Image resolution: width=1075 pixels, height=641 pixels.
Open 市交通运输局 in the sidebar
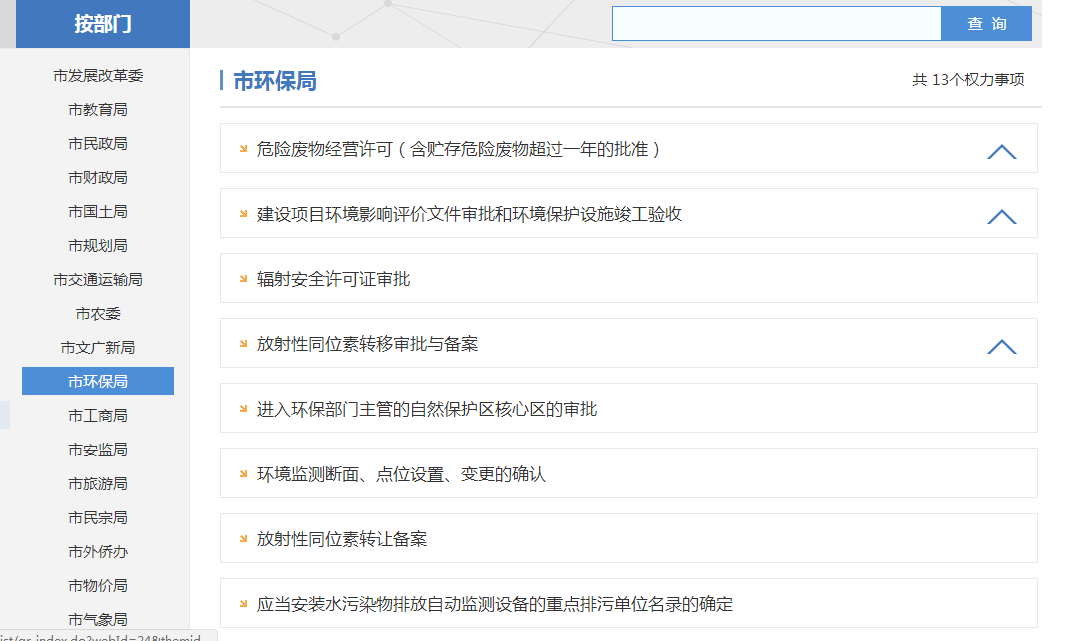tap(98, 280)
